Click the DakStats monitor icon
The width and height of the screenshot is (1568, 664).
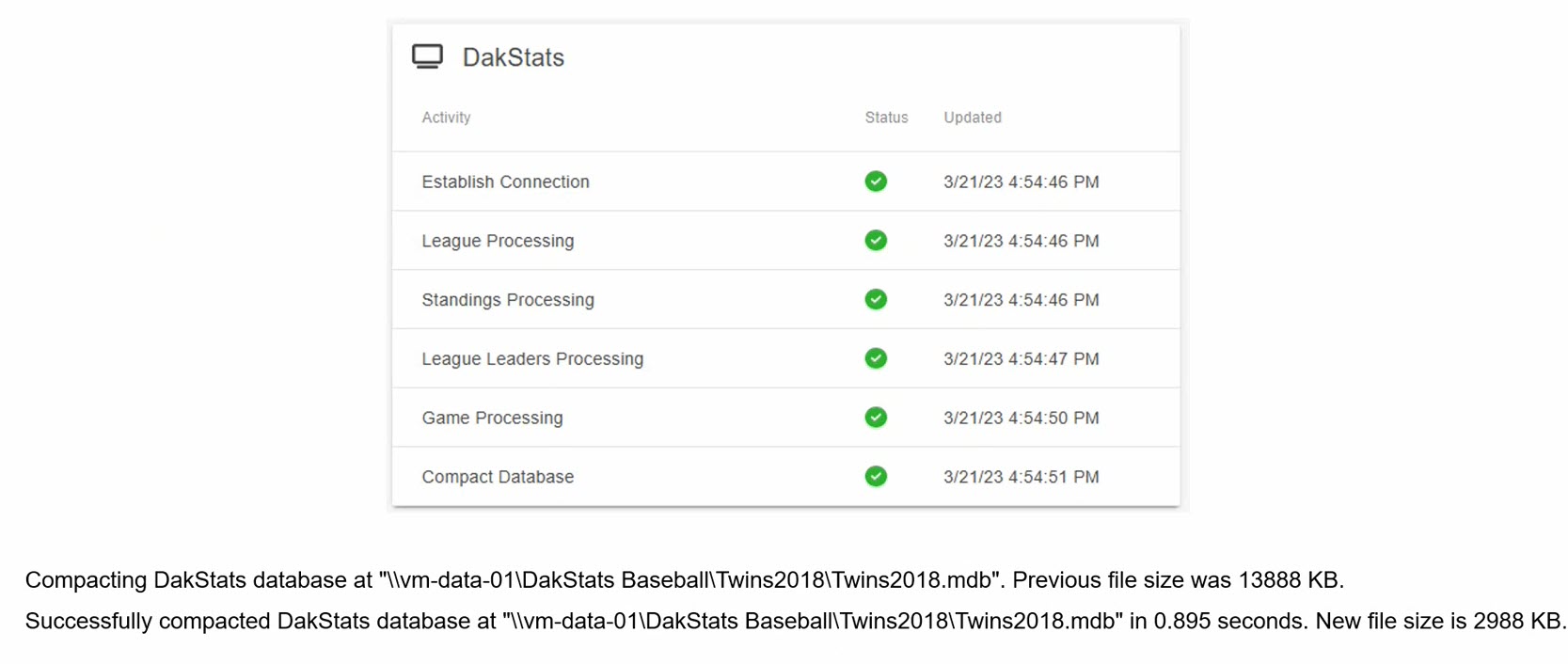(x=427, y=56)
